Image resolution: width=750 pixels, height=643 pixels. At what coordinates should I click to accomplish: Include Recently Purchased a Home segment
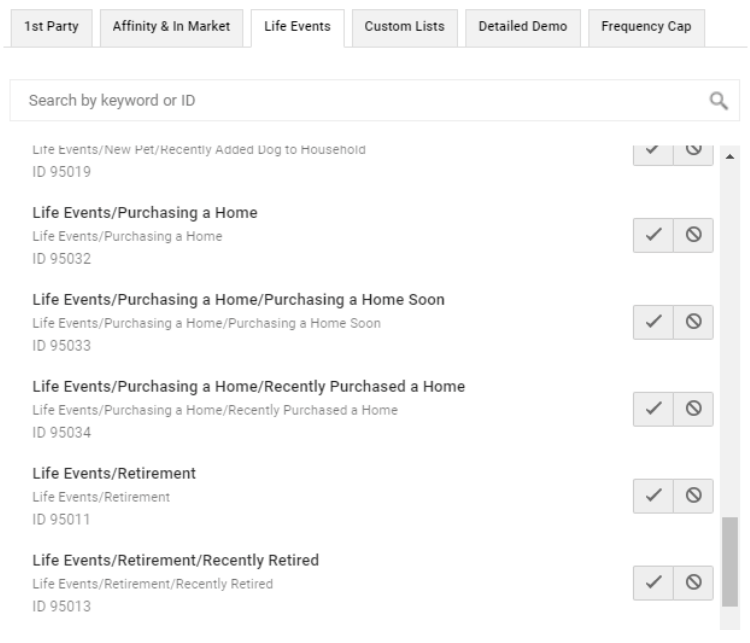(653, 408)
